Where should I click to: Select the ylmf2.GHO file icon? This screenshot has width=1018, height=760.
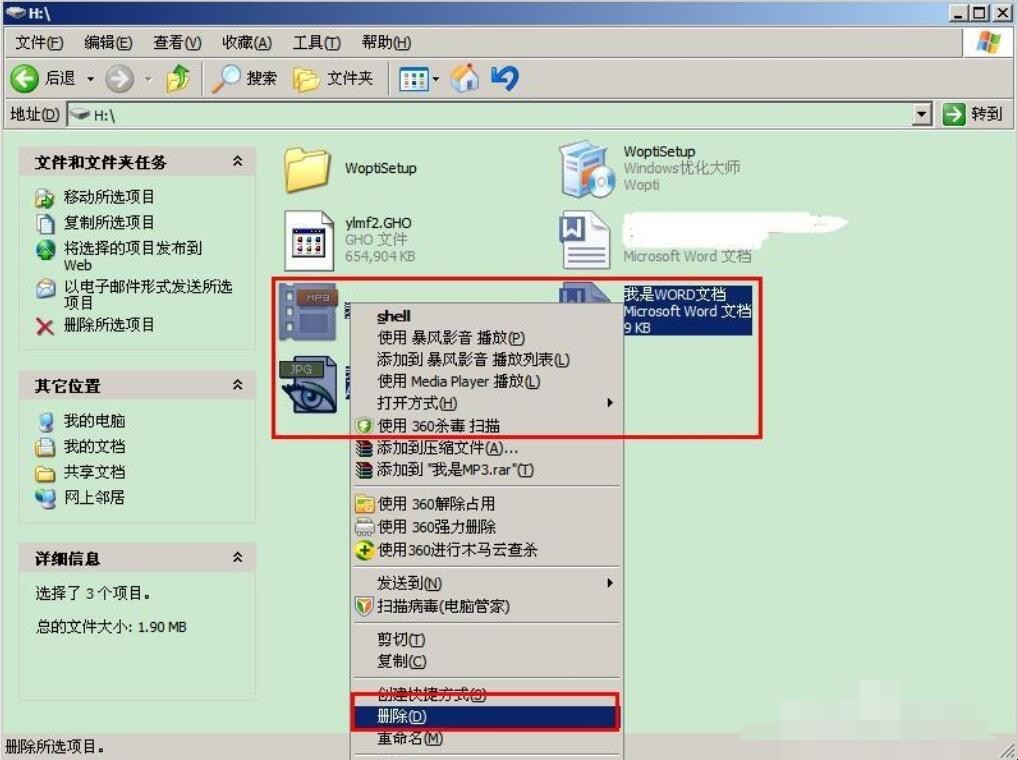[308, 241]
